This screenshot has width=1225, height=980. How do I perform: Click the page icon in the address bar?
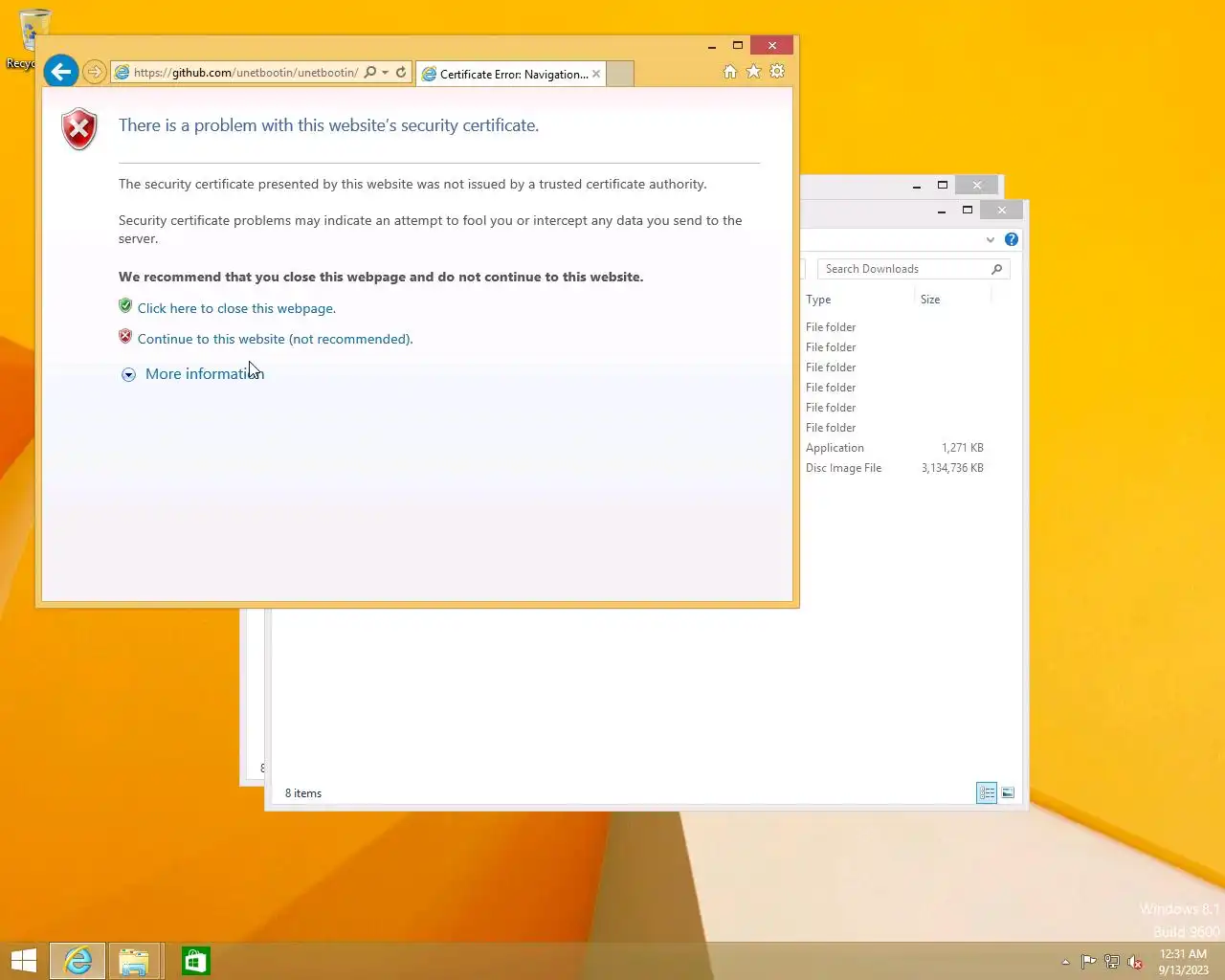pyautogui.click(x=122, y=73)
